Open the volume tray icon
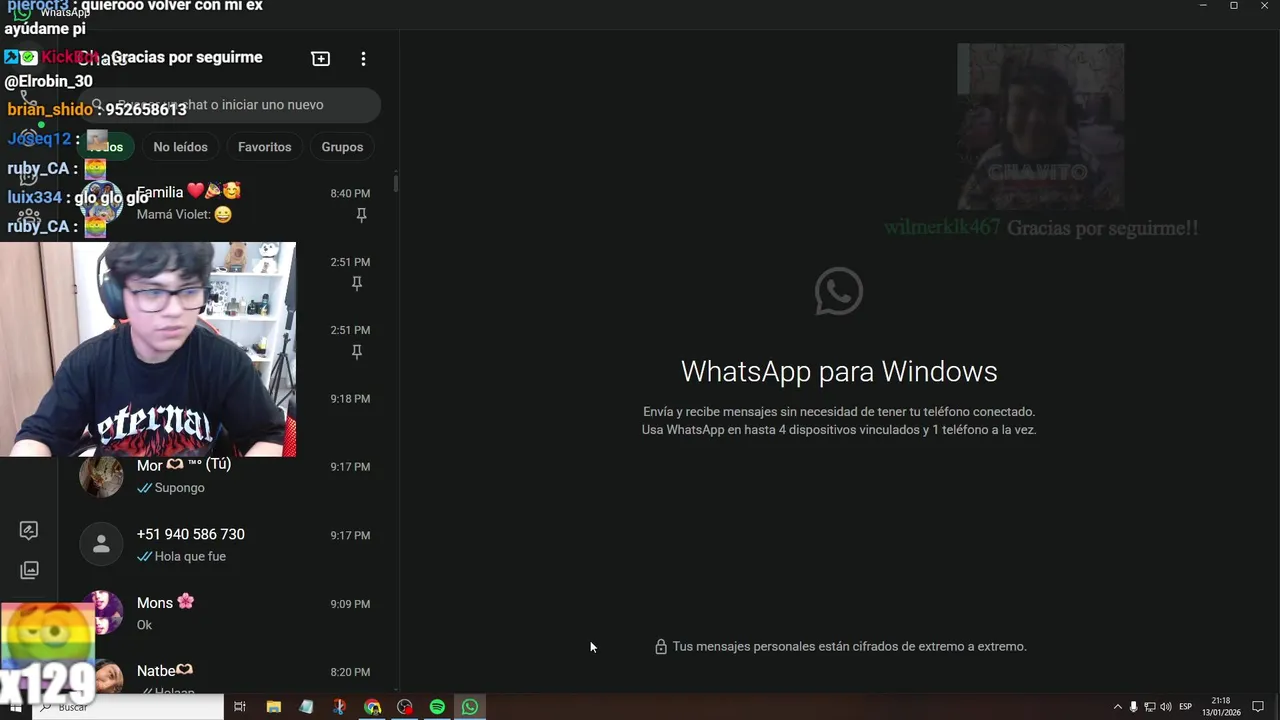Image resolution: width=1280 pixels, height=720 pixels. pos(1166,707)
